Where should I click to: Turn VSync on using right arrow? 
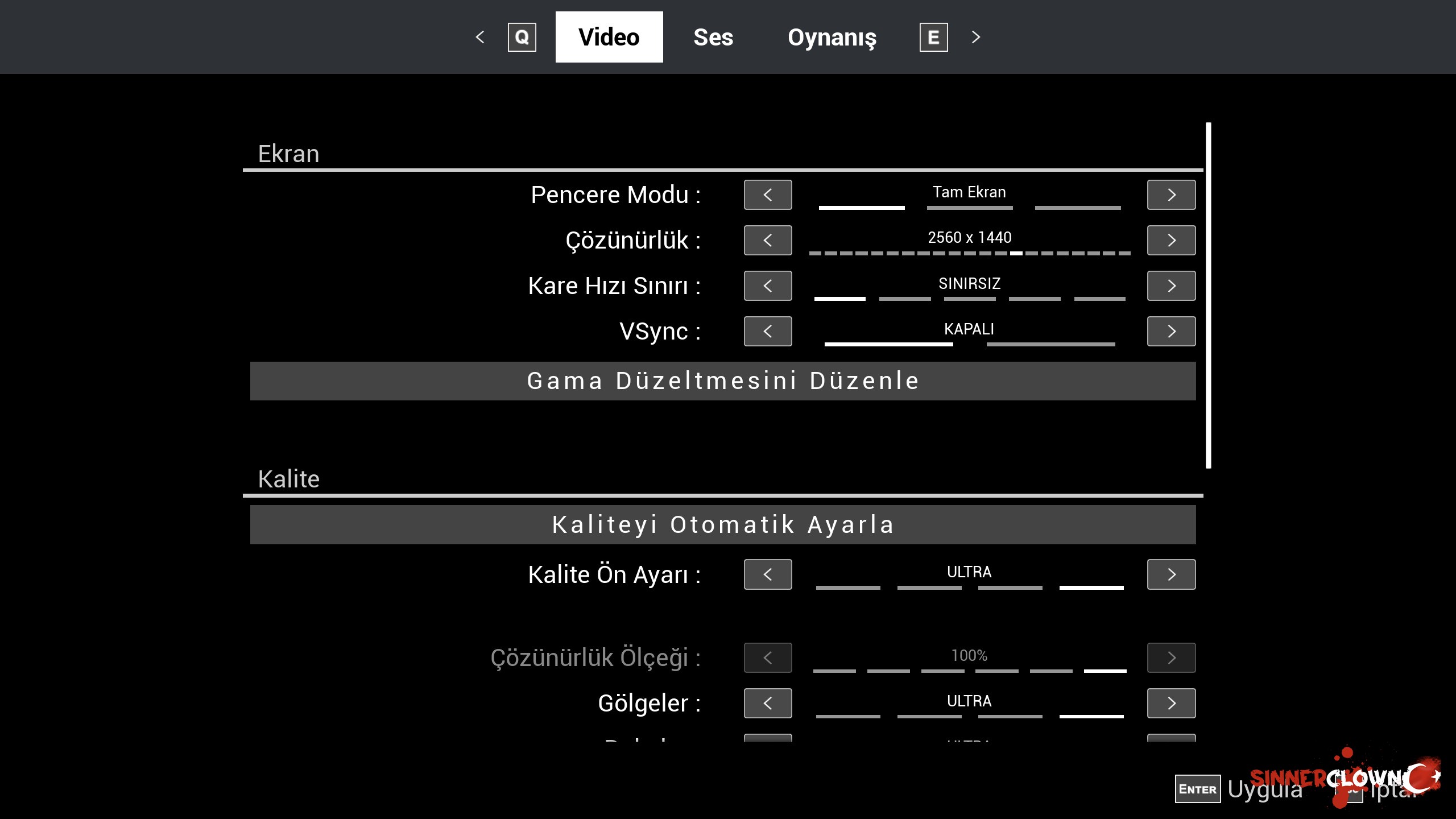[1171, 332]
